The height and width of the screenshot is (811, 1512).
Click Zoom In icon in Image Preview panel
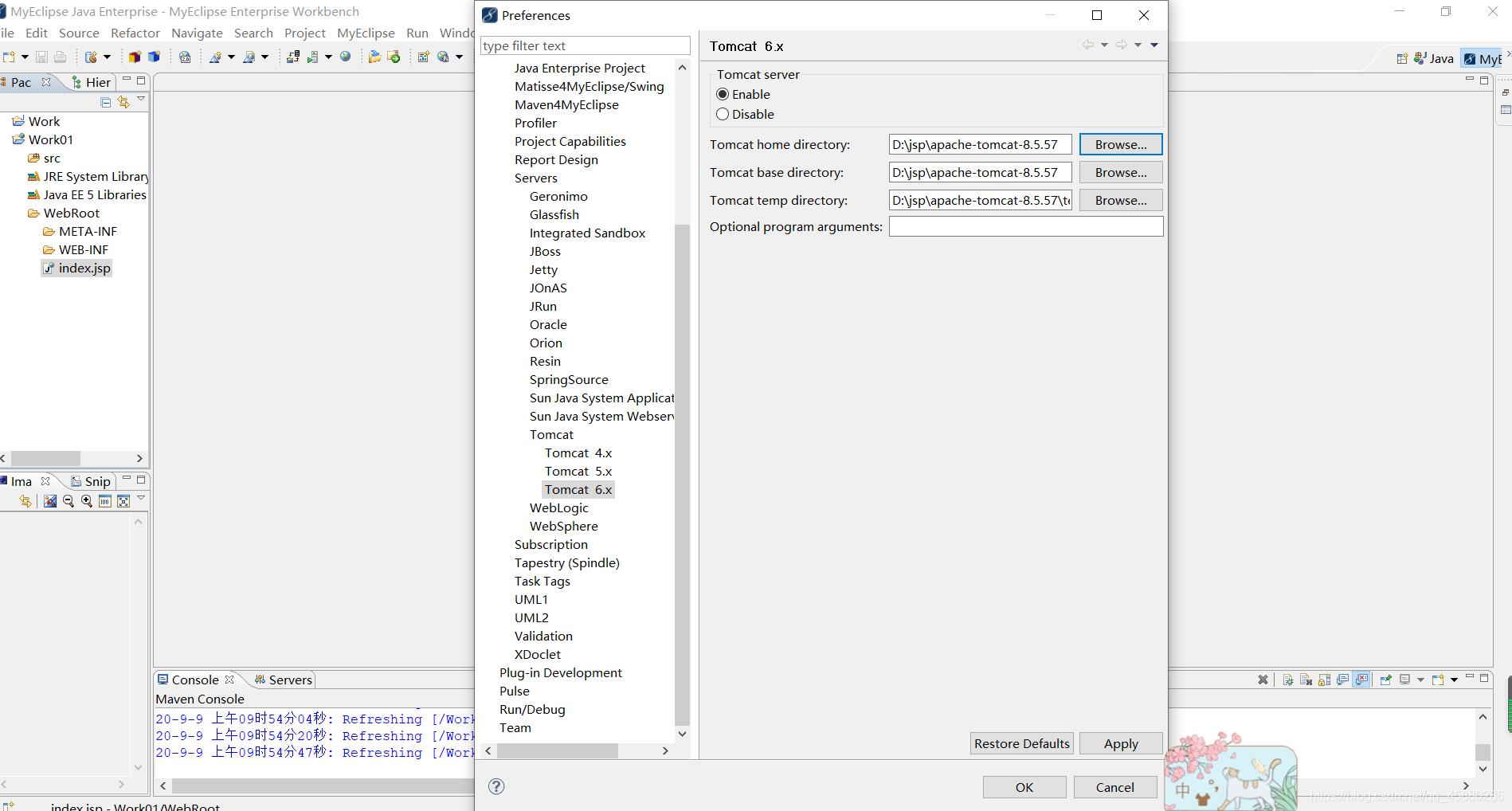pos(87,501)
